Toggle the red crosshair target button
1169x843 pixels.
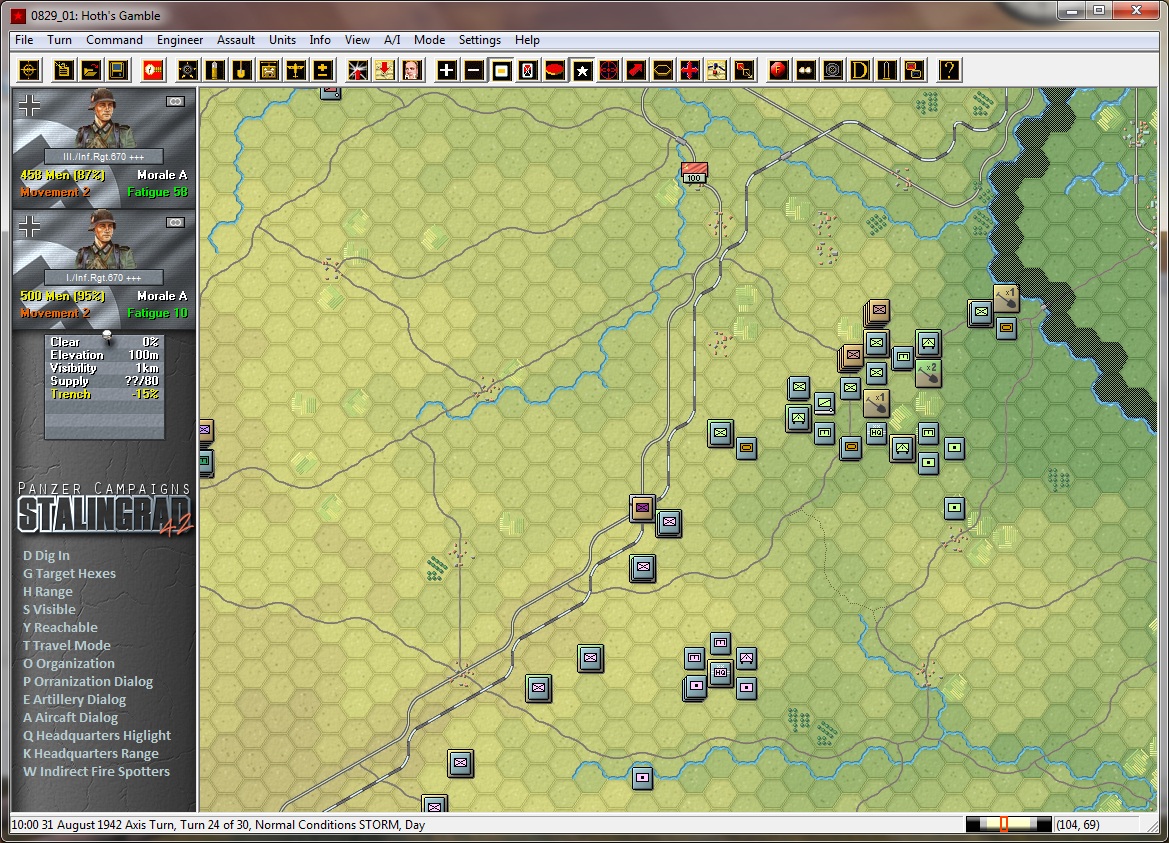click(609, 70)
